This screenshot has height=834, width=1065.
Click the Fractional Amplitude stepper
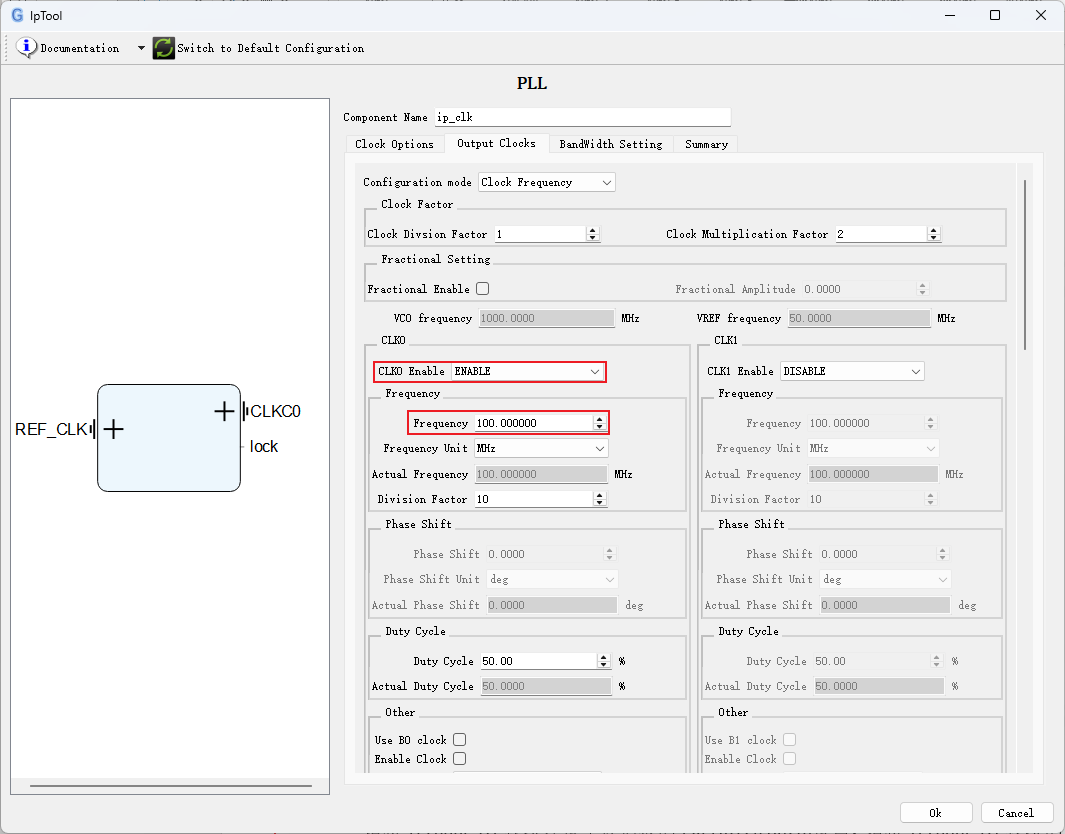pyautogui.click(x=922, y=289)
